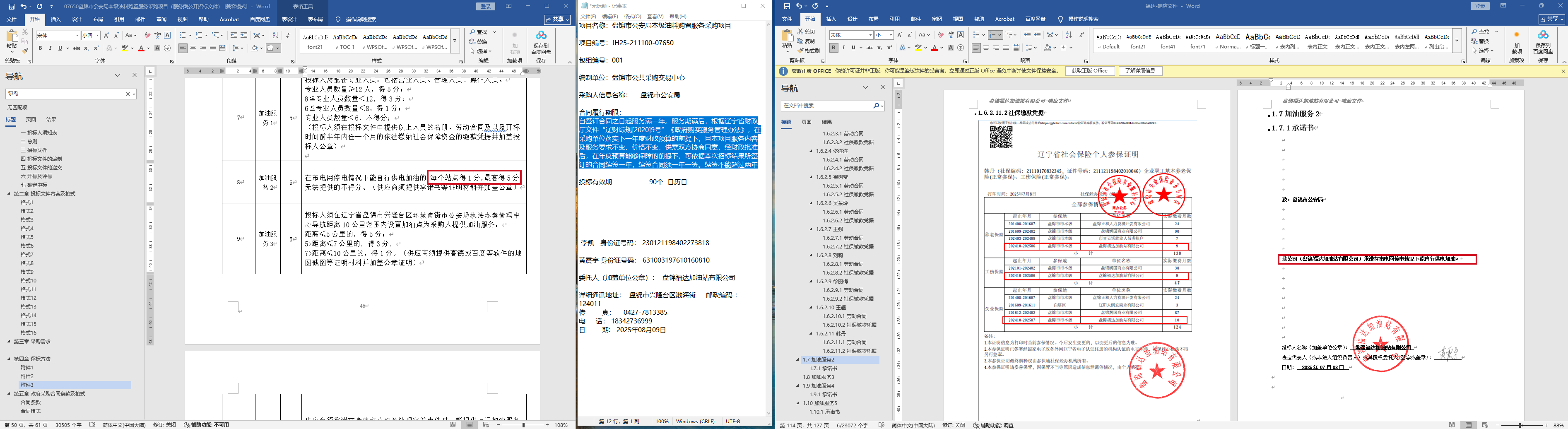Viewport: 1568px width, 429px height.
Task: Click the 加载项 add-ins icon in 响应文件 Word
Action: (1516, 41)
